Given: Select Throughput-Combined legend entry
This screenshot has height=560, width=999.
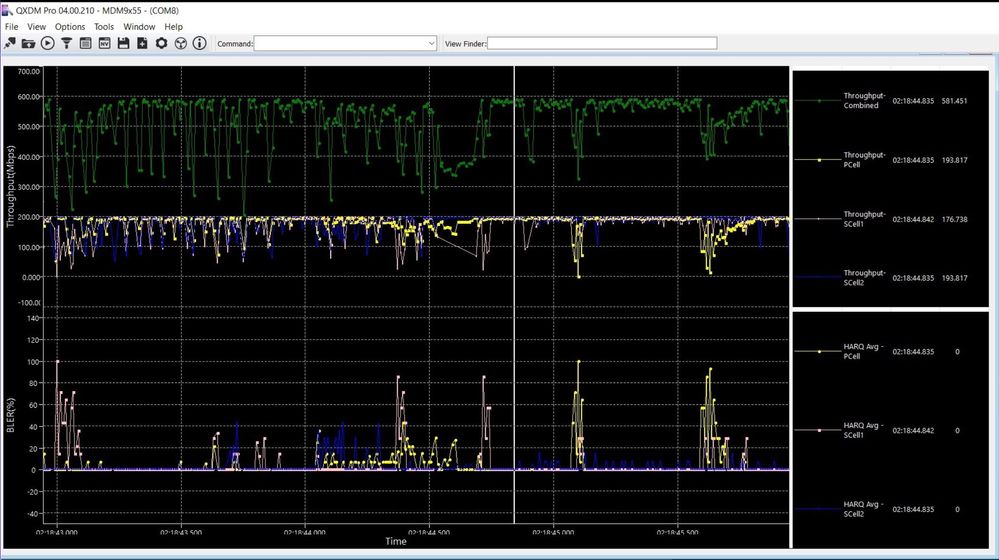Looking at the screenshot, I should [x=861, y=101].
